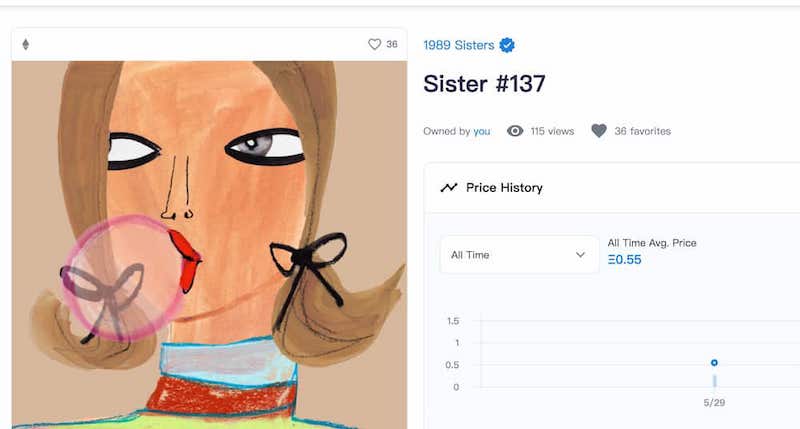Click the "115 views" count

point(552,131)
